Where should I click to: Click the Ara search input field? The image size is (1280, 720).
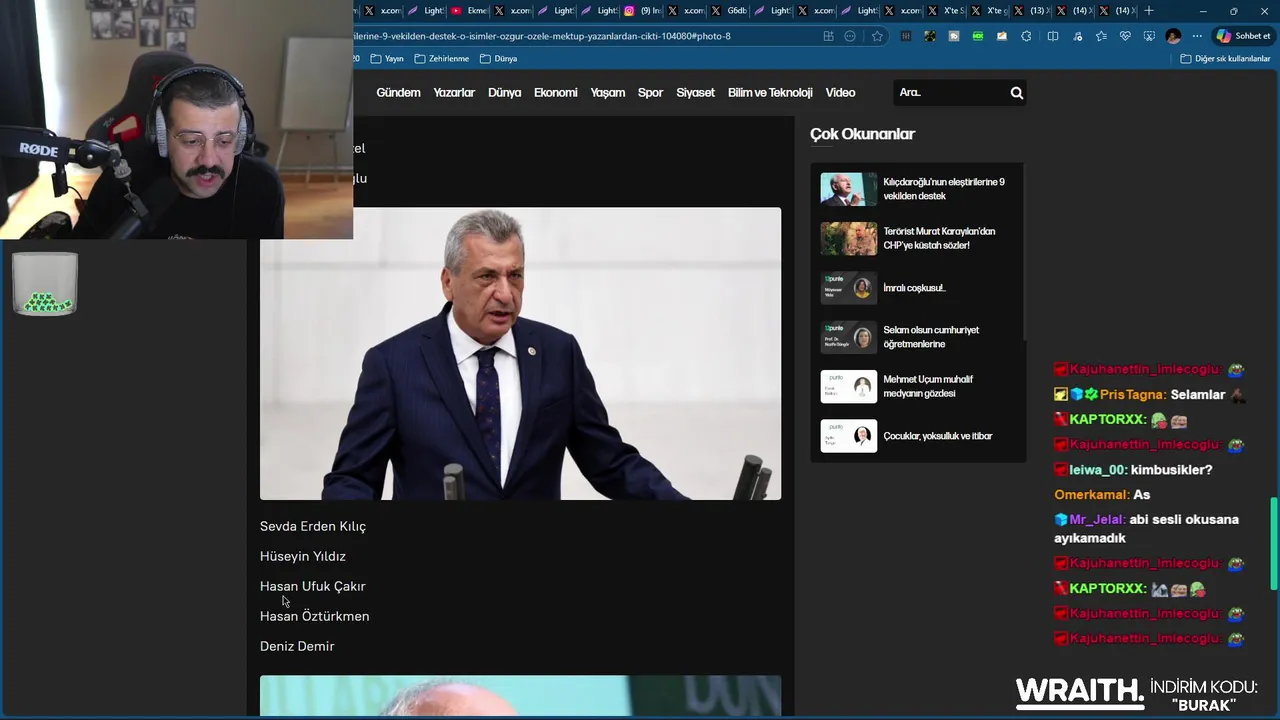950,93
